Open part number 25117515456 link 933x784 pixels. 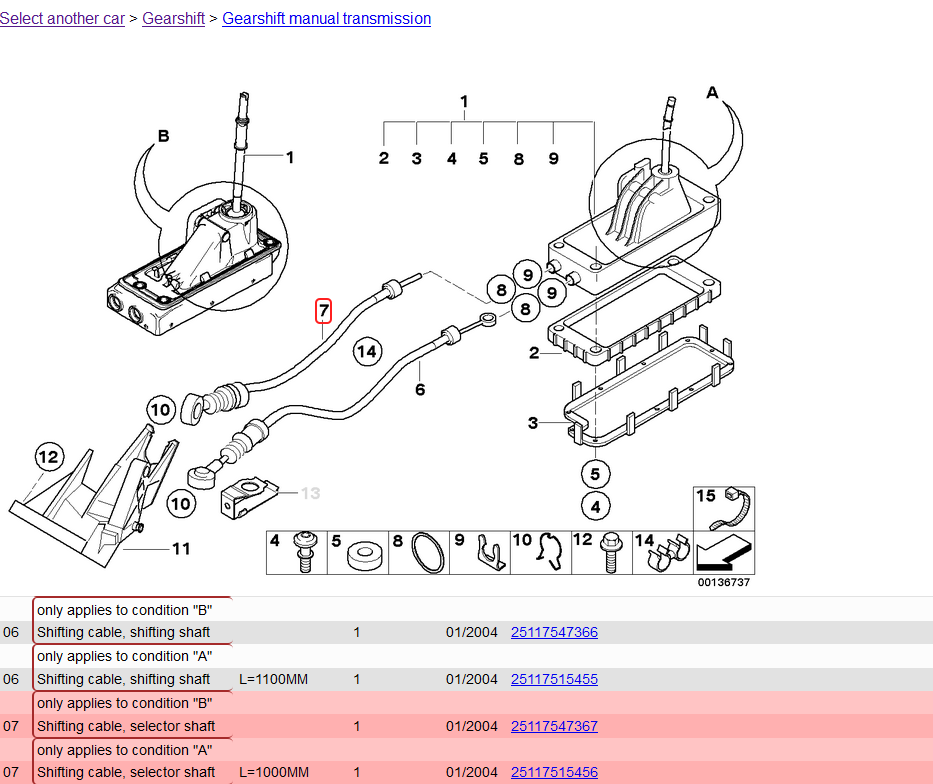click(554, 772)
